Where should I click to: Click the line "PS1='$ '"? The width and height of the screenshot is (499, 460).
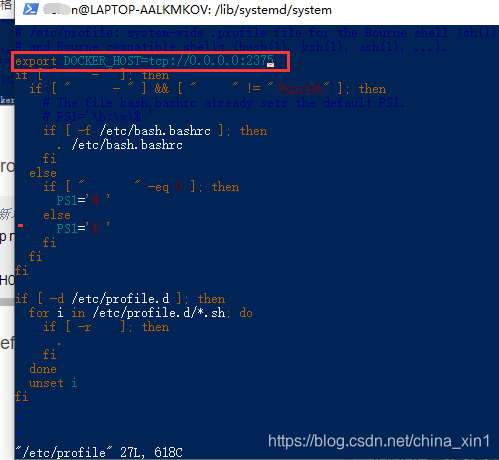point(83,229)
